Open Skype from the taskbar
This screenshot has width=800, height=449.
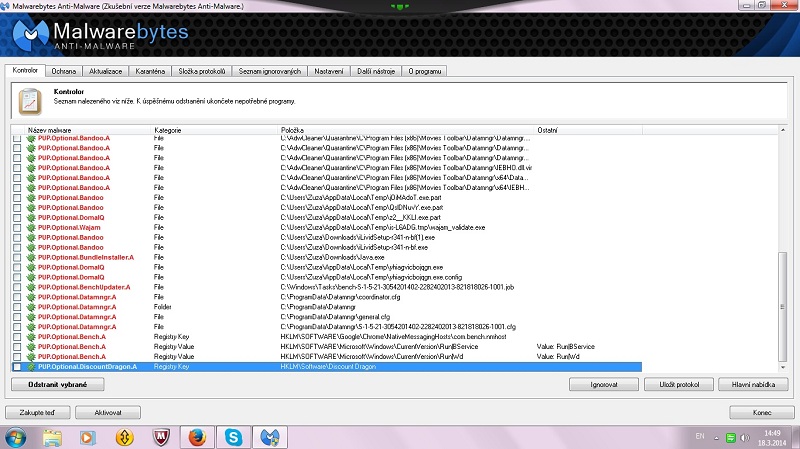(234, 436)
